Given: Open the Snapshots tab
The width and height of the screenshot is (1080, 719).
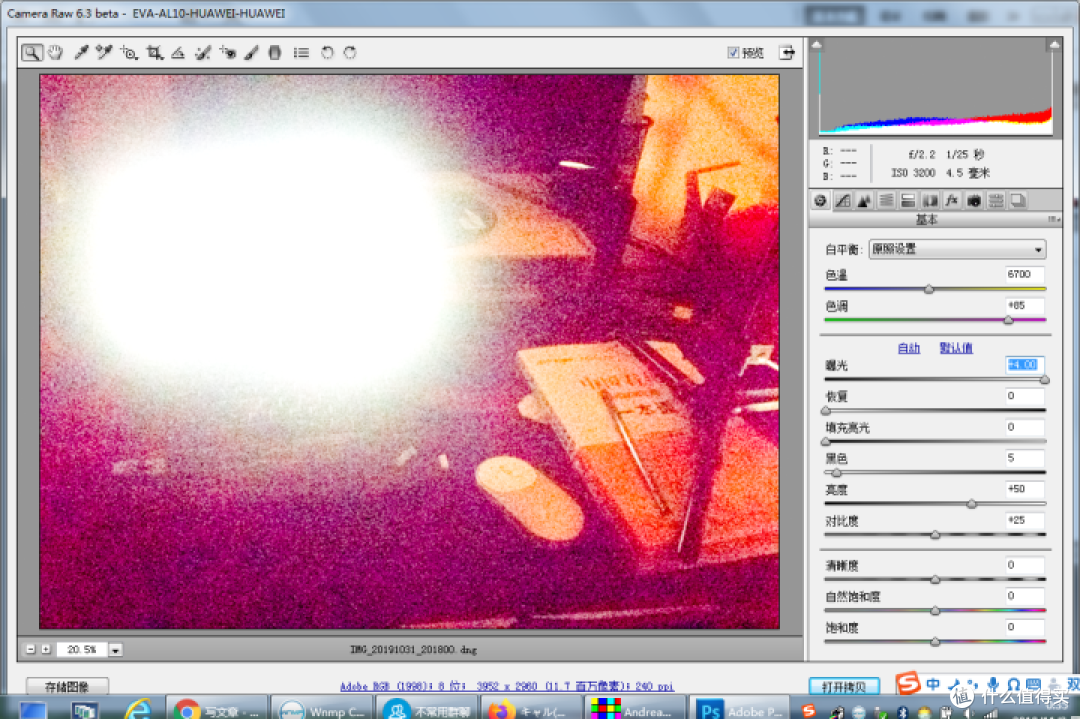Looking at the screenshot, I should [1018, 200].
